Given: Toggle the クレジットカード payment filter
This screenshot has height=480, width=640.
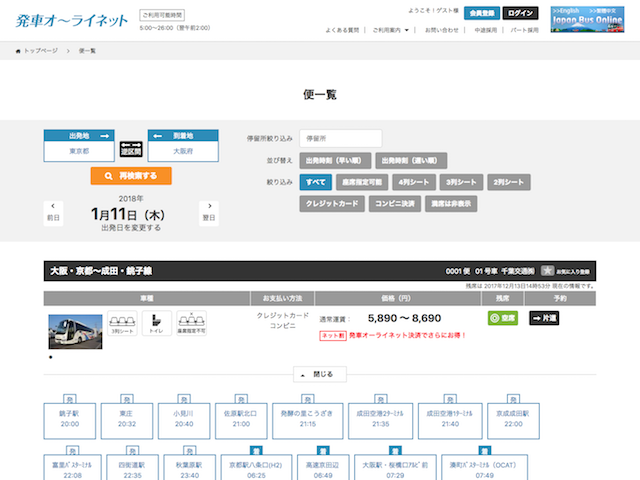Looking at the screenshot, I should pos(332,204).
